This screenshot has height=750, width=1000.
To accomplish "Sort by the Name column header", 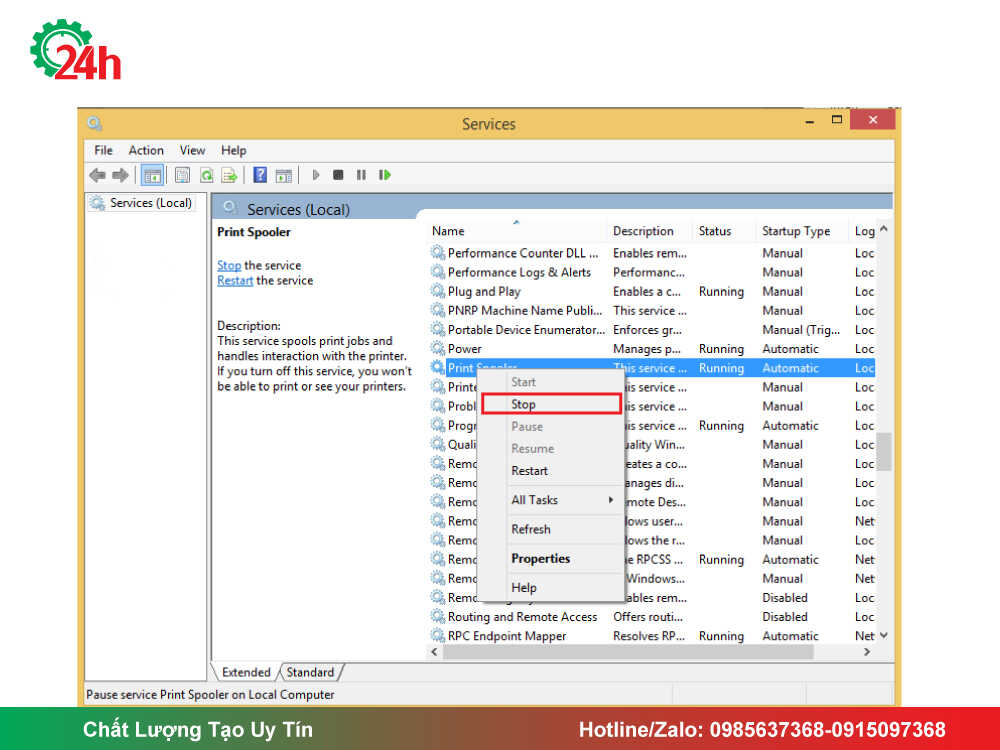I will 515,231.
